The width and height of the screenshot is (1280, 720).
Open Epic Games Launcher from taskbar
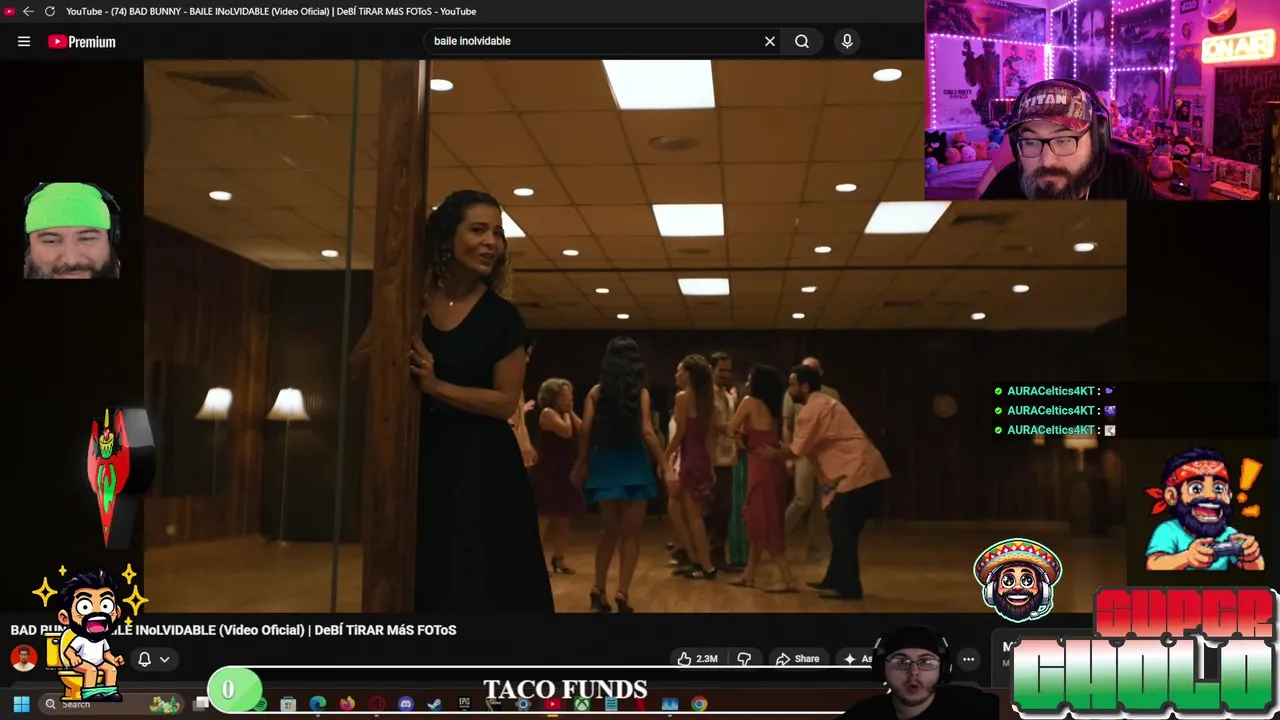(464, 704)
